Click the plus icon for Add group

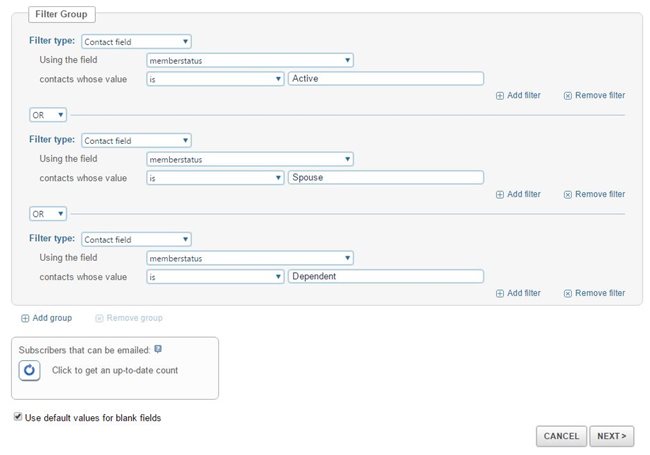[x=25, y=318]
